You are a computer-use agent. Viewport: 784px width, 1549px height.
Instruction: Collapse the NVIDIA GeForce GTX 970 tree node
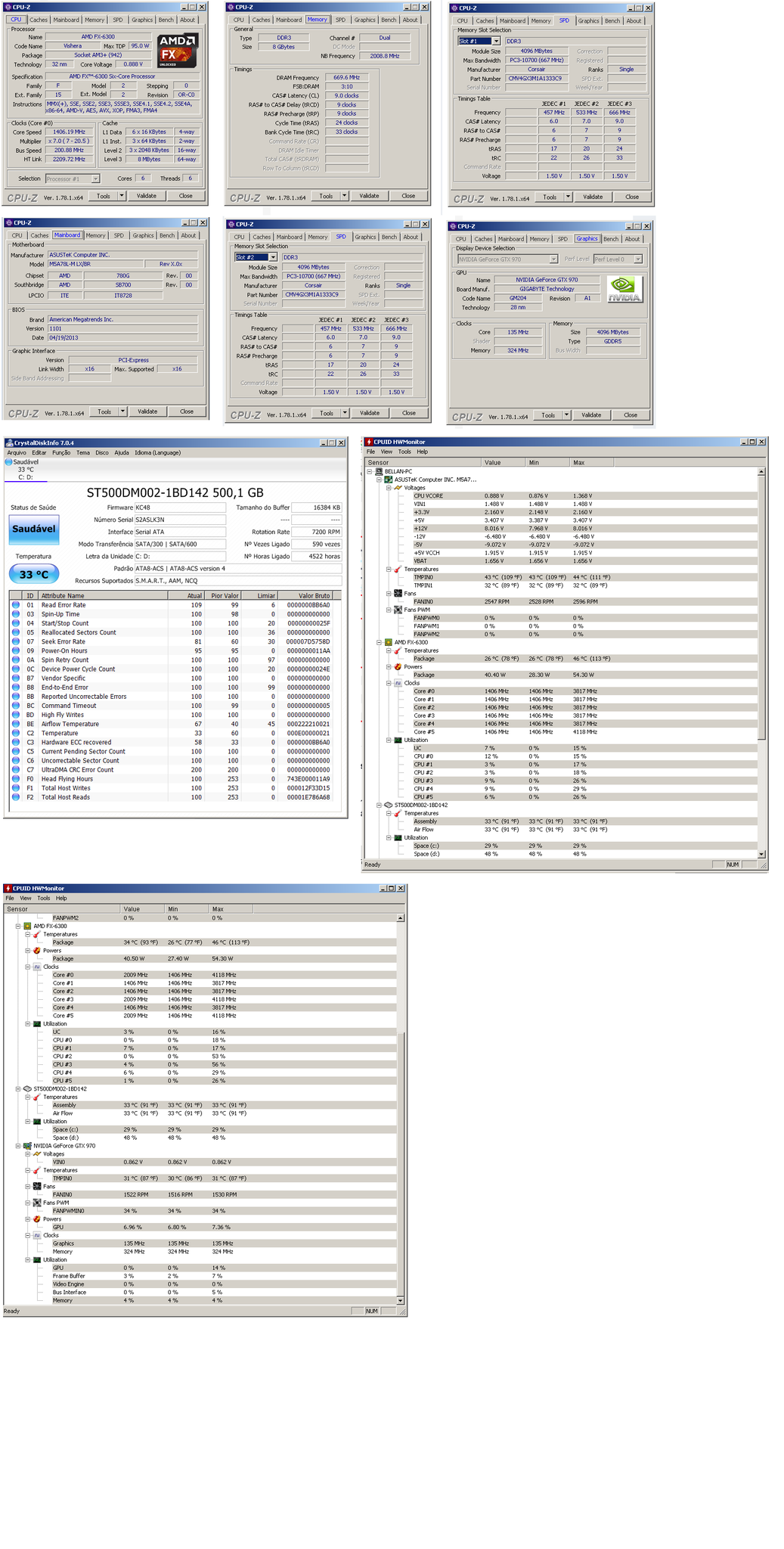(x=18, y=1146)
